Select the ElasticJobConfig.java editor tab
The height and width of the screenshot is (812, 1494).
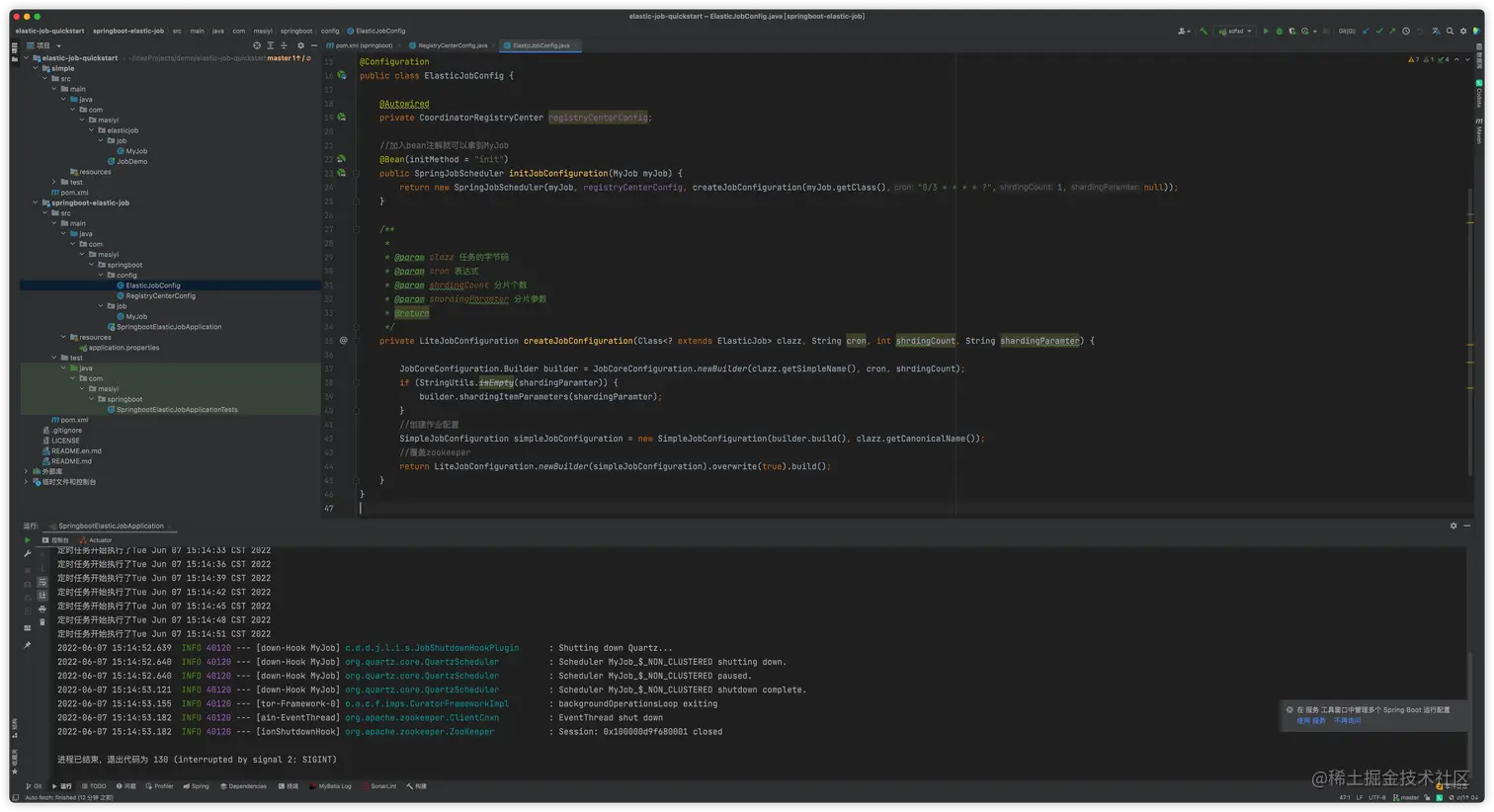539,45
